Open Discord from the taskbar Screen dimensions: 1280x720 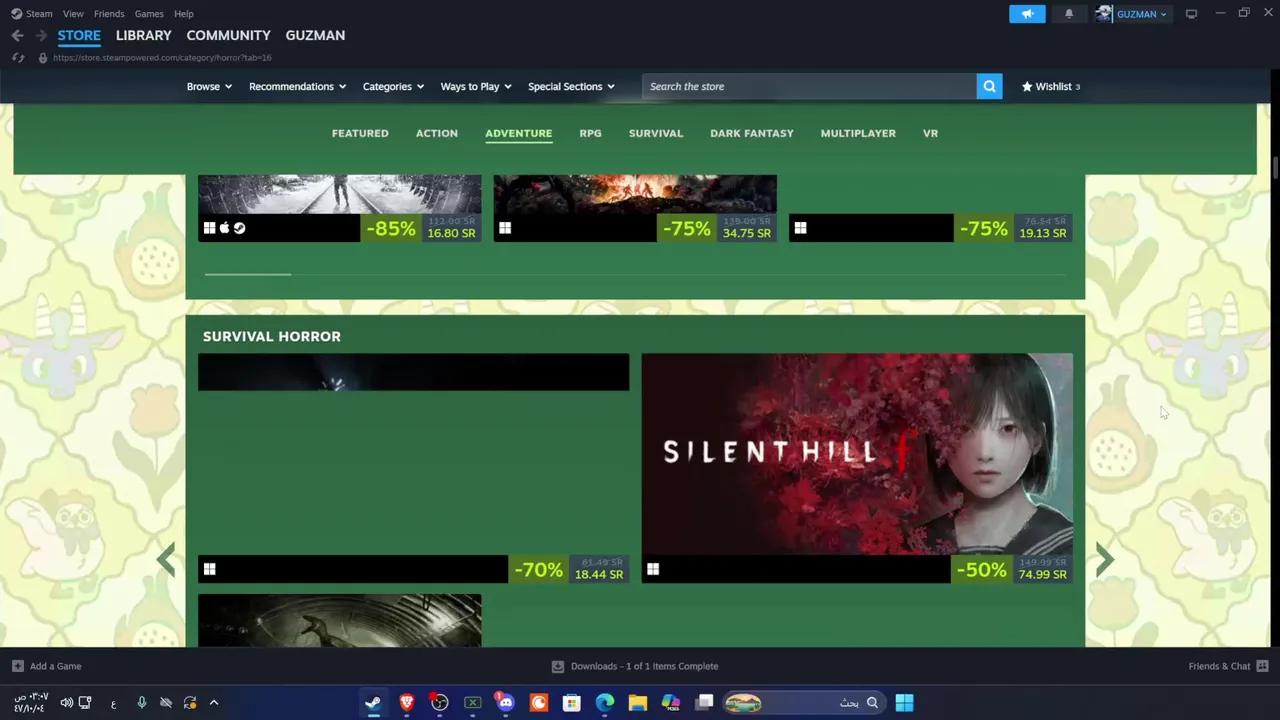(x=505, y=703)
